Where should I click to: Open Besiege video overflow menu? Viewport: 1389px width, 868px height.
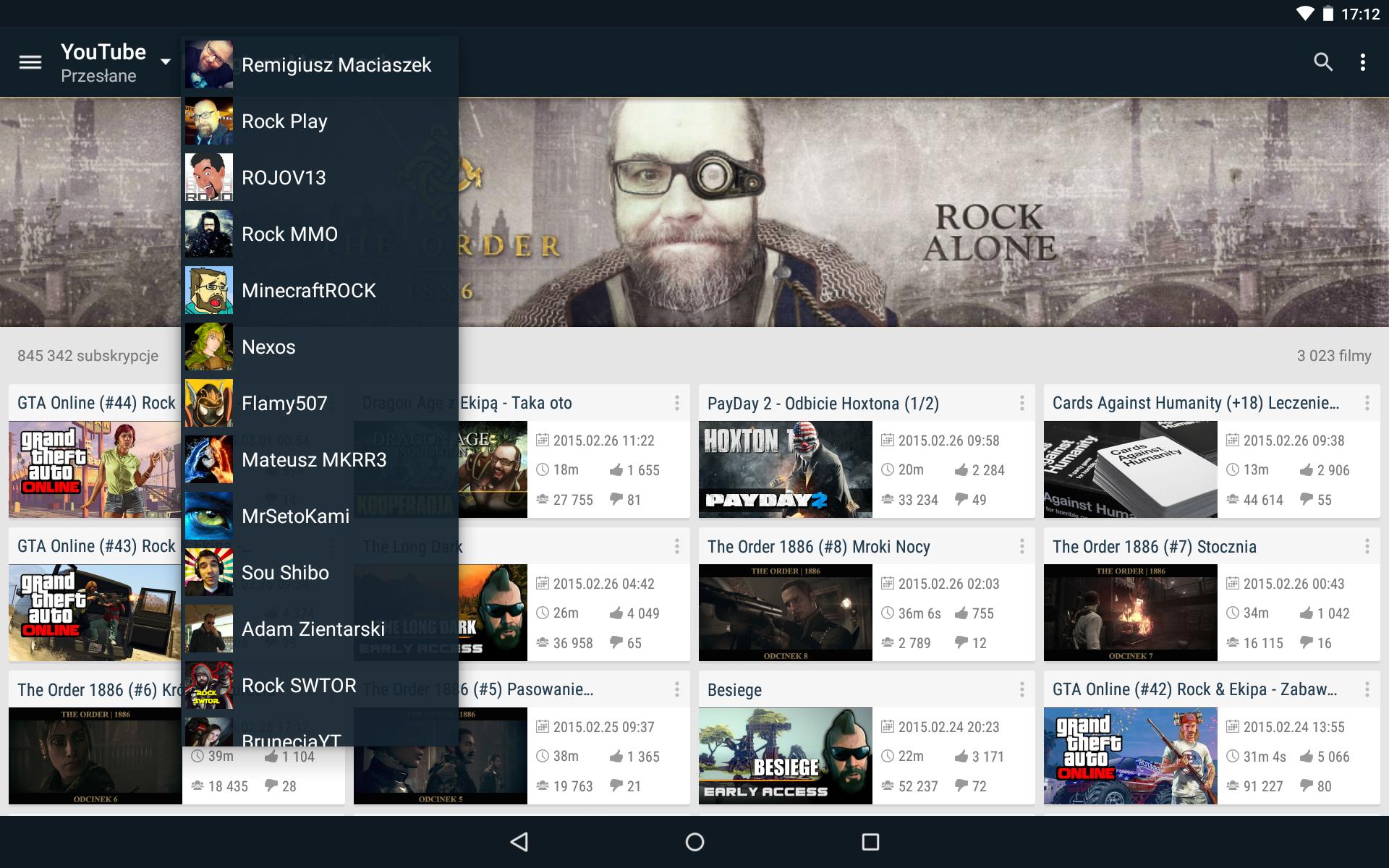click(x=1022, y=689)
